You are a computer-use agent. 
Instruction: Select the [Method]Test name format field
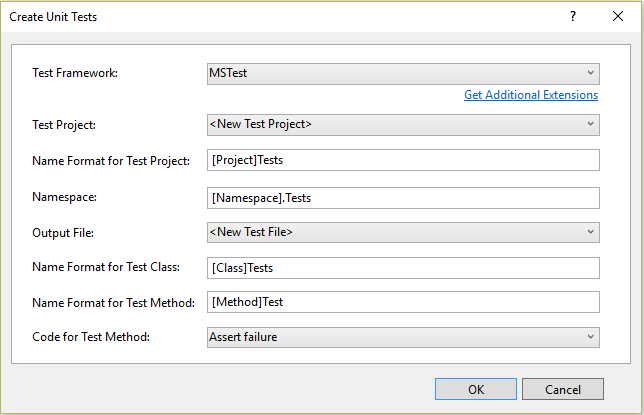click(x=402, y=302)
